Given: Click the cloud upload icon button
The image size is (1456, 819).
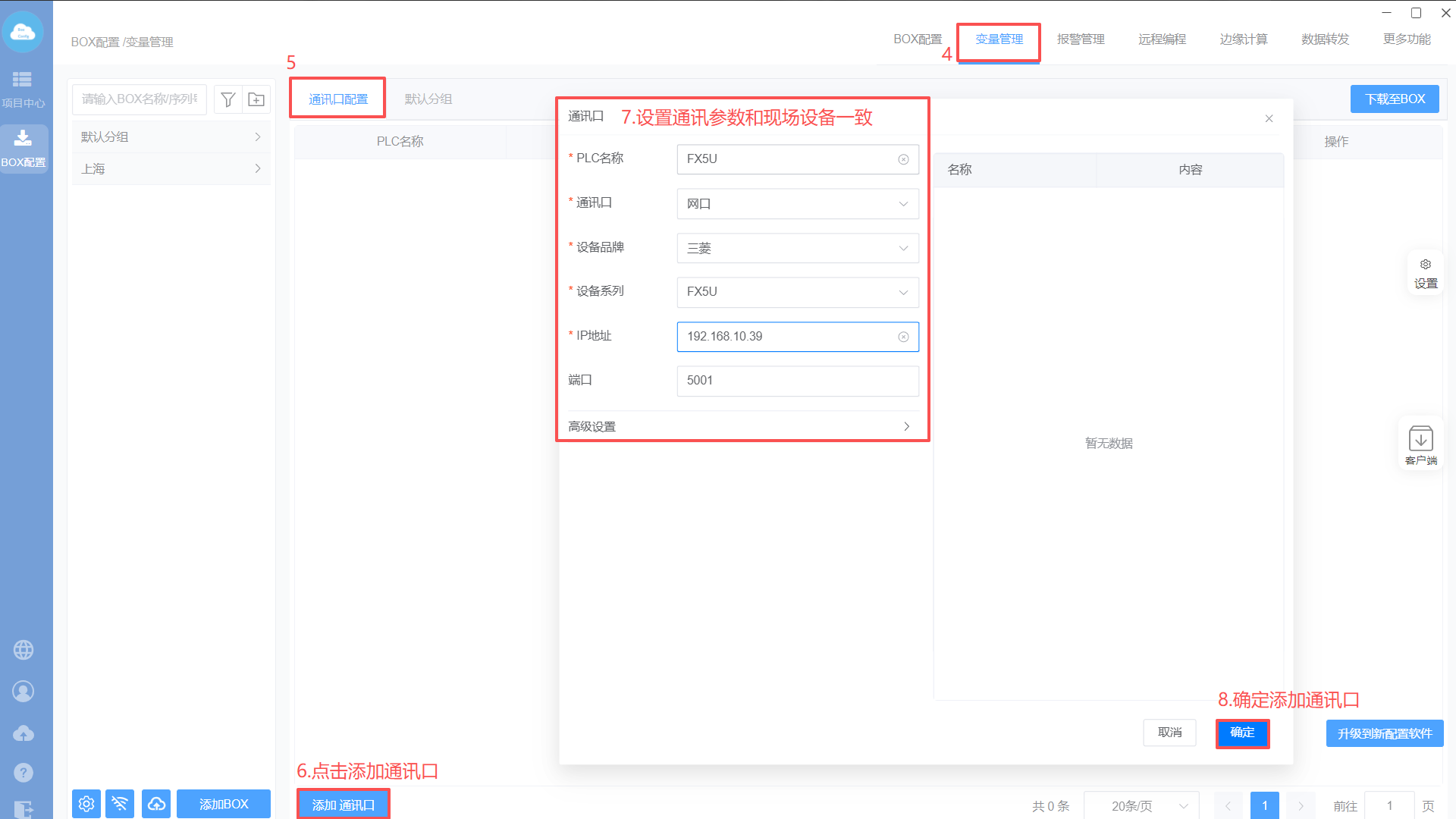Looking at the screenshot, I should click(156, 804).
